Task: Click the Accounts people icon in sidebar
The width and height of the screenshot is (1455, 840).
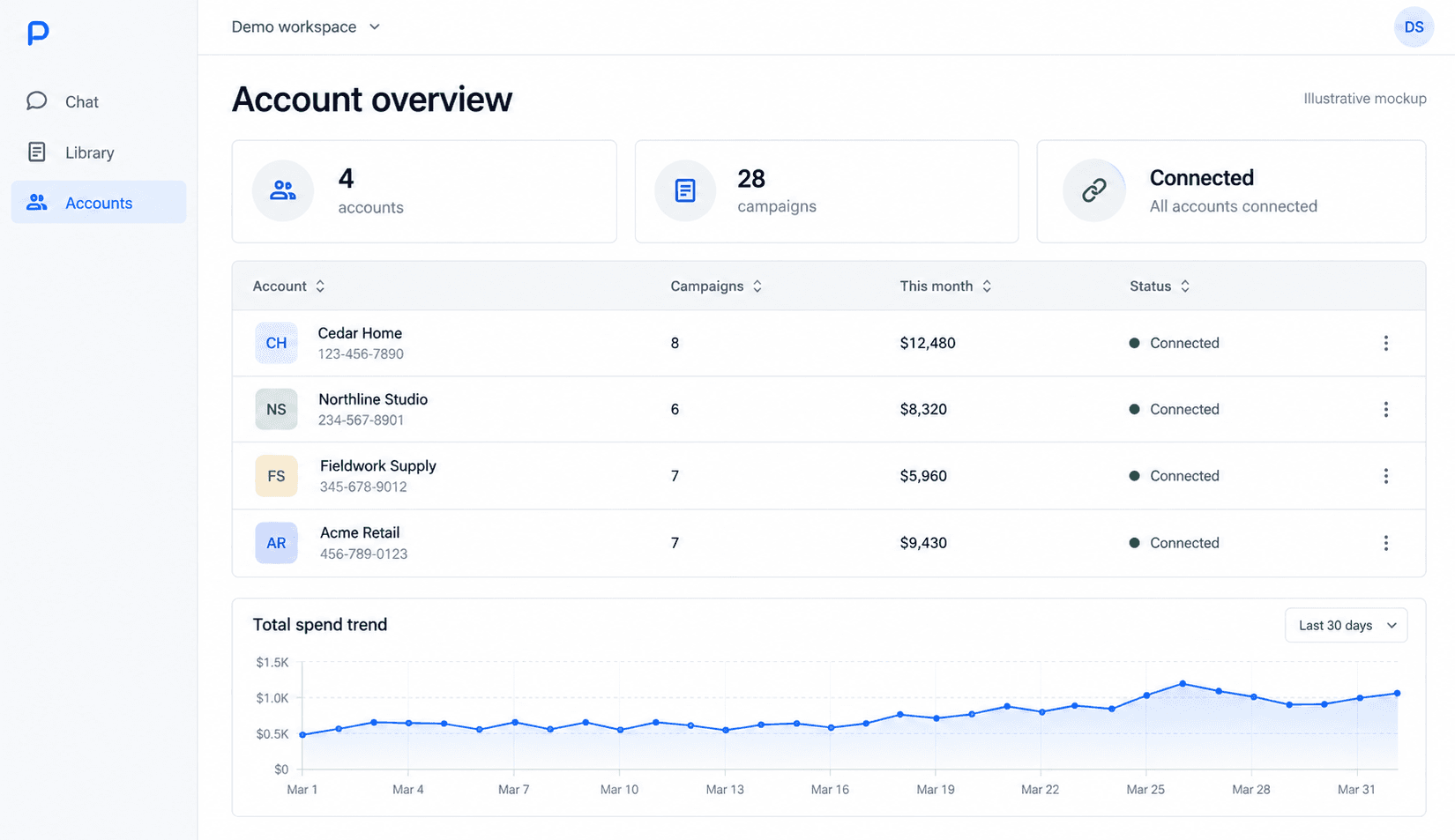Action: coord(36,203)
